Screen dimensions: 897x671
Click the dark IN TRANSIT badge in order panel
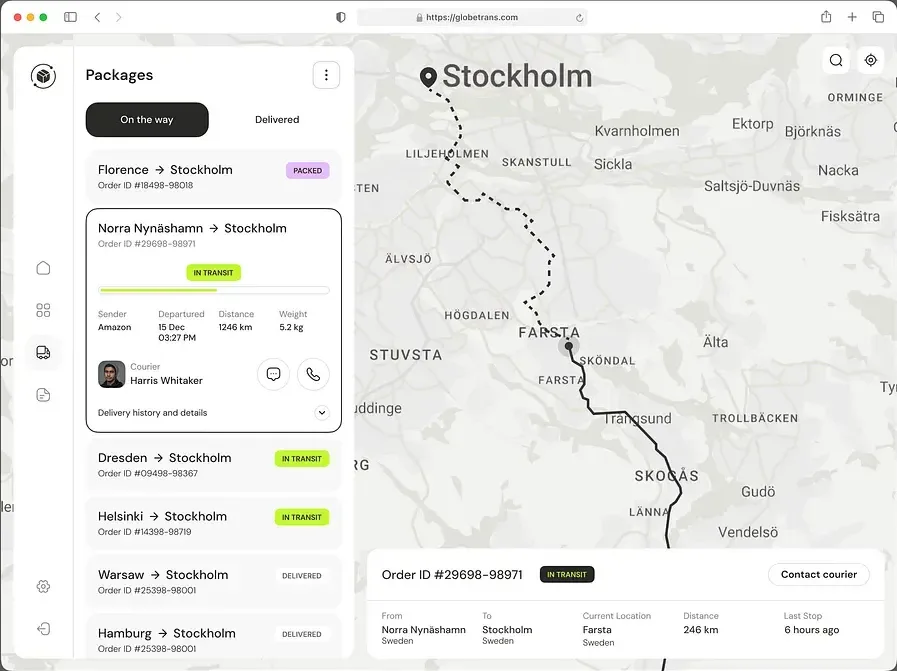[567, 574]
